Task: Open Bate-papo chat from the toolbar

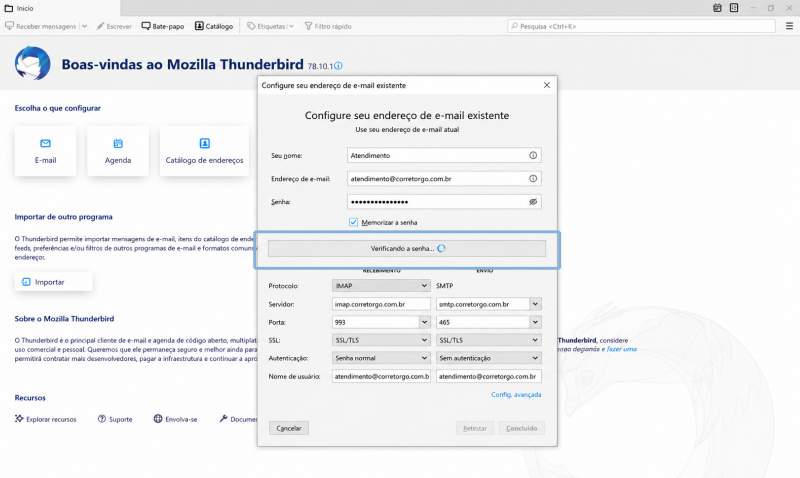Action: (163, 26)
